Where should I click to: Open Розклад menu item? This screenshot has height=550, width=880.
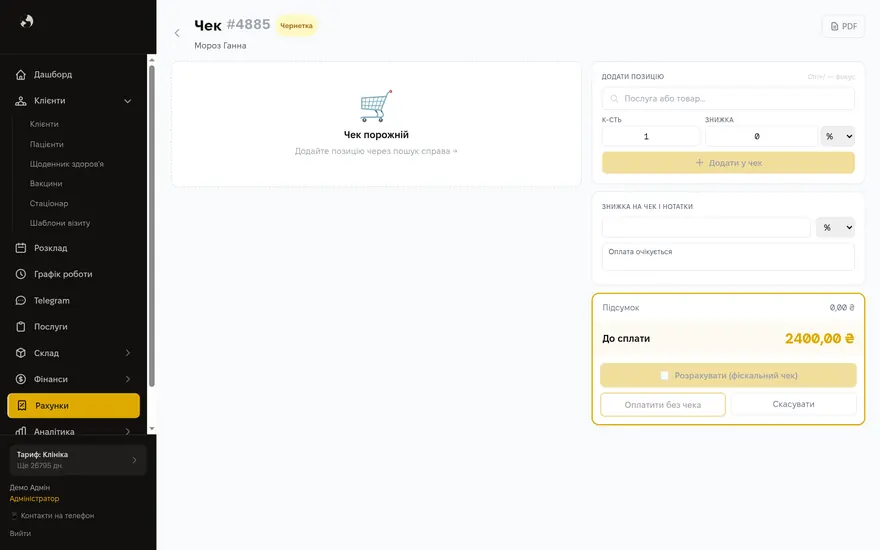[74, 248]
